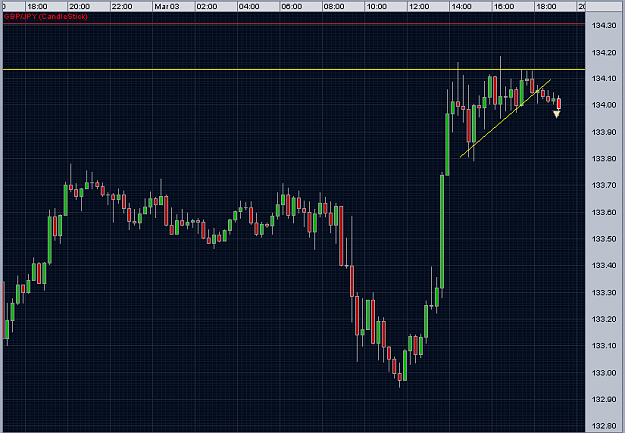Viewport: 625px width, 433px height.
Task: Click the GBP/JPY (CandleStick) chart title
Action: pyautogui.click(x=45, y=16)
